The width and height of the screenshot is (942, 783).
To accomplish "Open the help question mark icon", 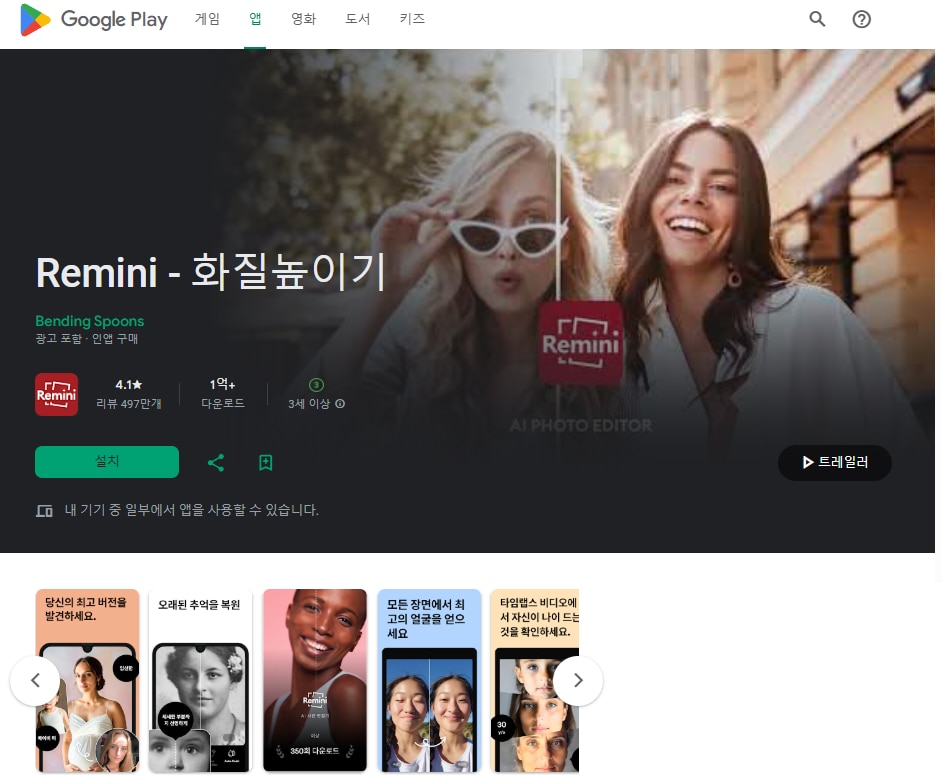I will [x=861, y=19].
